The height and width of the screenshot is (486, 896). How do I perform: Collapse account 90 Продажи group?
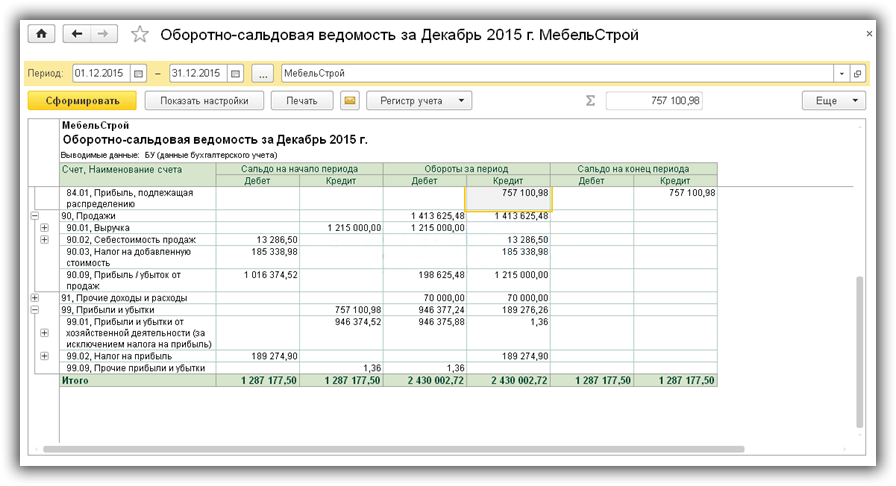(x=35, y=216)
